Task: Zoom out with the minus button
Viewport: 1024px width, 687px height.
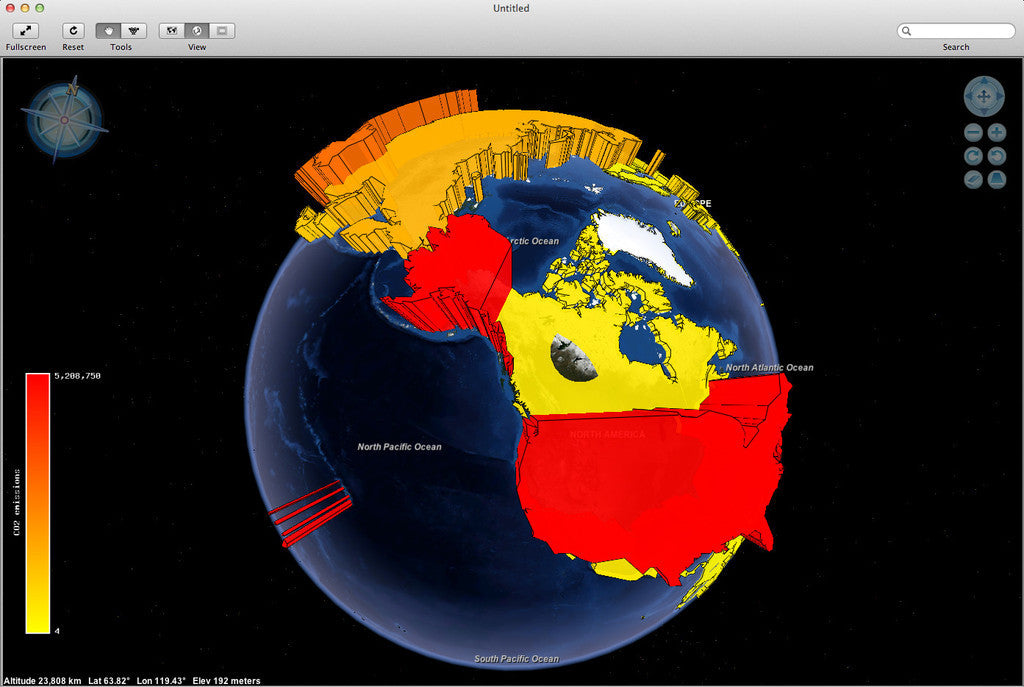Action: click(973, 133)
